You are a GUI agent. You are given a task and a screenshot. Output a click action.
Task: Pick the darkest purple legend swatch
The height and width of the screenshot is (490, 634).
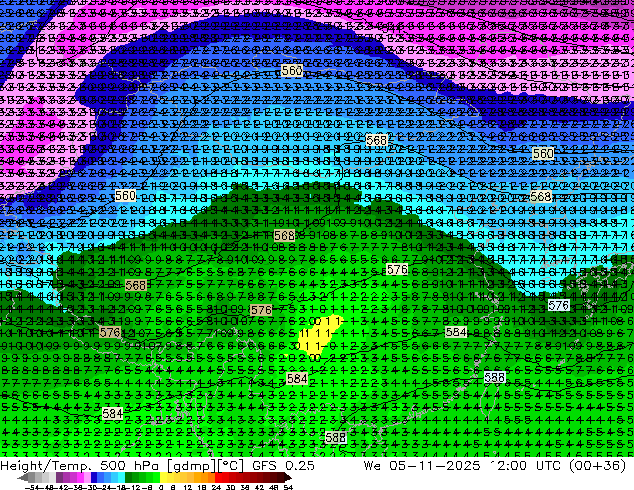[x=59, y=477]
